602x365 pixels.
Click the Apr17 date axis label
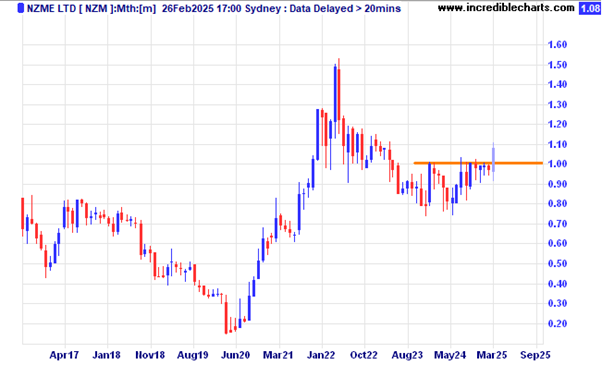(64, 355)
